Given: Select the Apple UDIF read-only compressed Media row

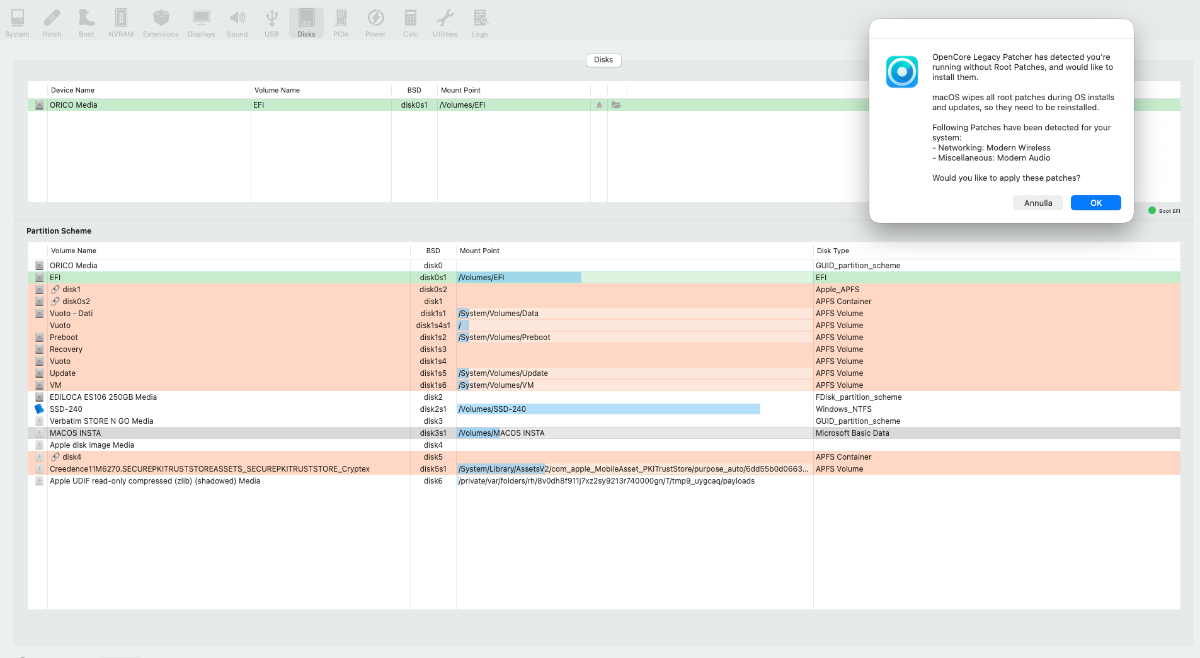Looking at the screenshot, I should (x=604, y=481).
